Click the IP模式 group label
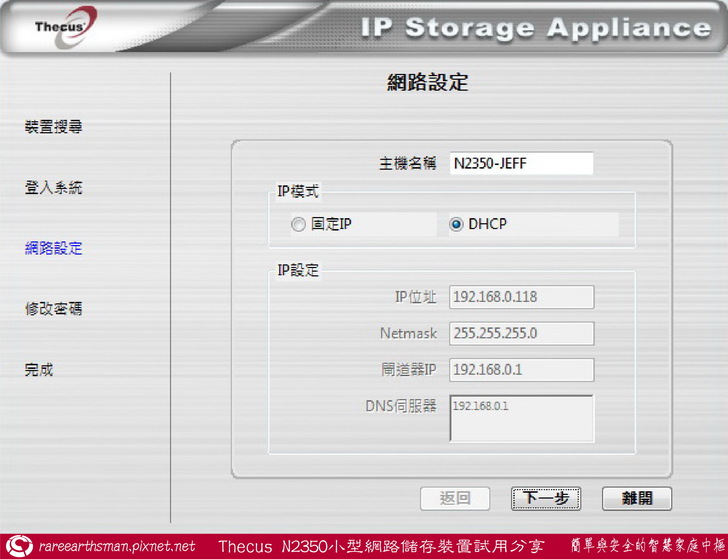Screen dimensions: 728x559 [298, 191]
